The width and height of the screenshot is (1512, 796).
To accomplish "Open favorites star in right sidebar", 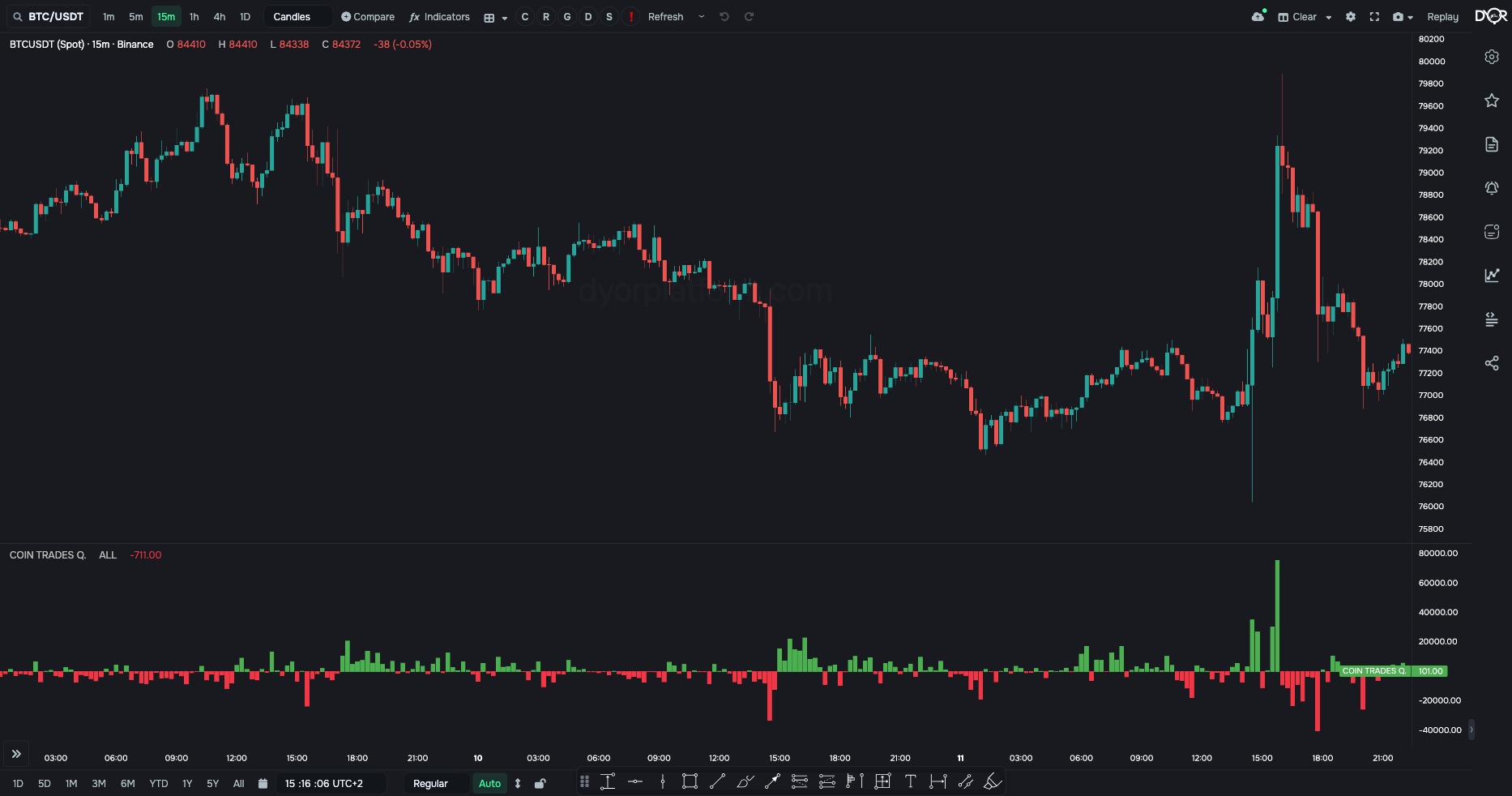I will tap(1492, 101).
